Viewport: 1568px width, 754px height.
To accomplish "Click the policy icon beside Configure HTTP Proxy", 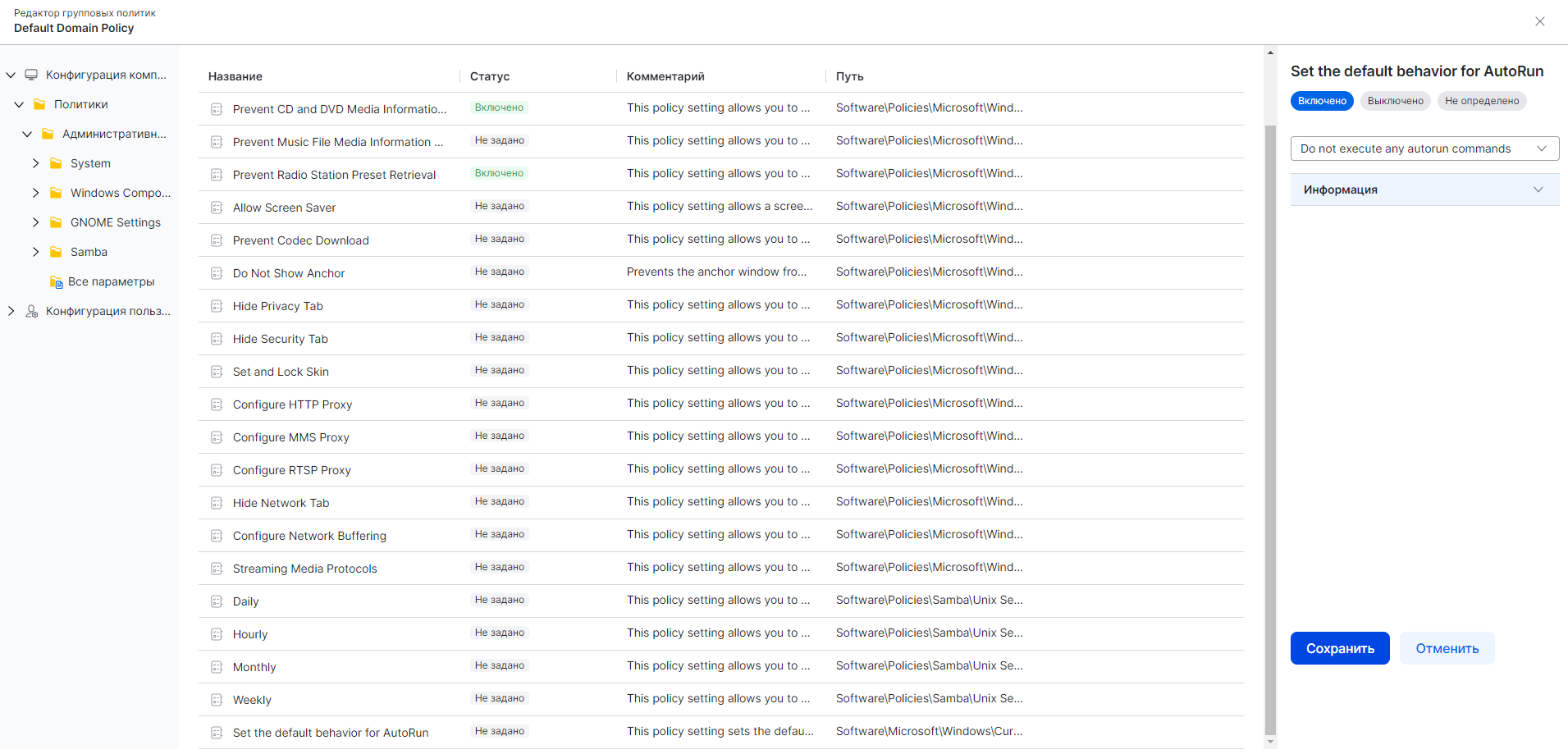I will pyautogui.click(x=217, y=404).
